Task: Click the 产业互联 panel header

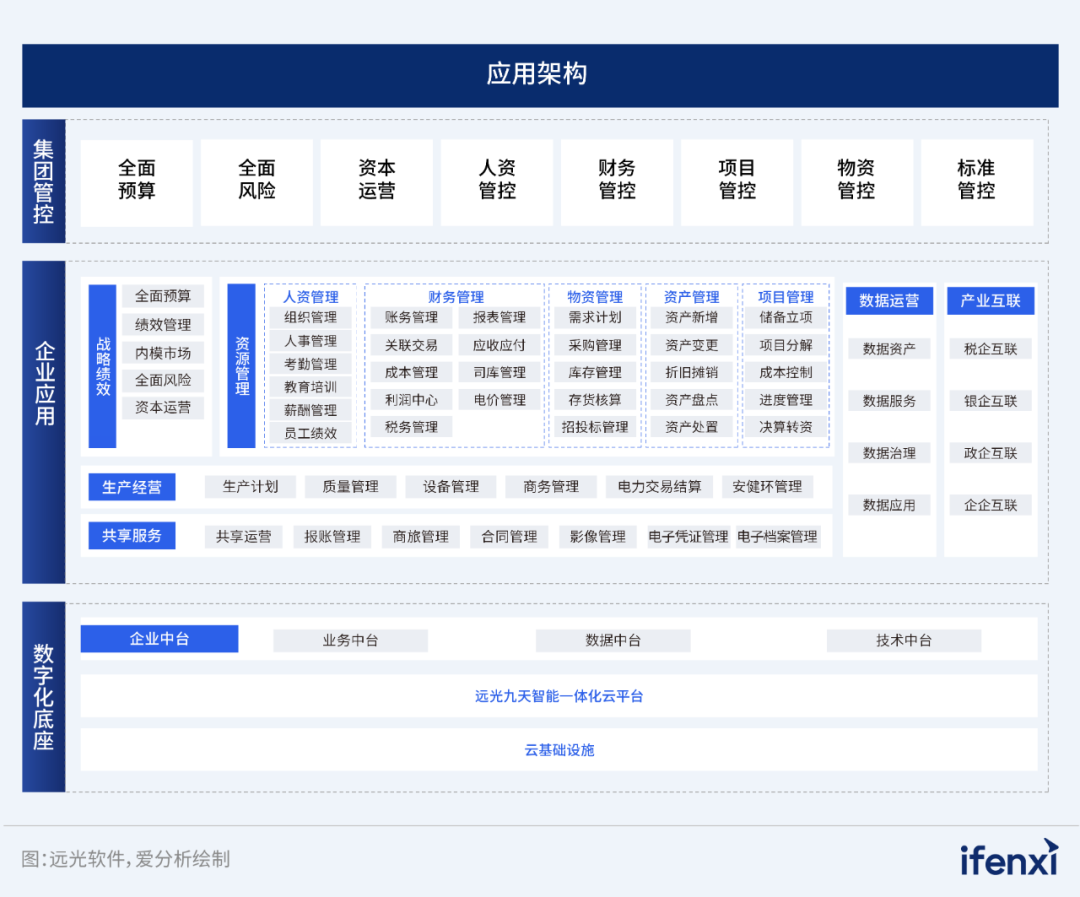Action: pos(990,300)
